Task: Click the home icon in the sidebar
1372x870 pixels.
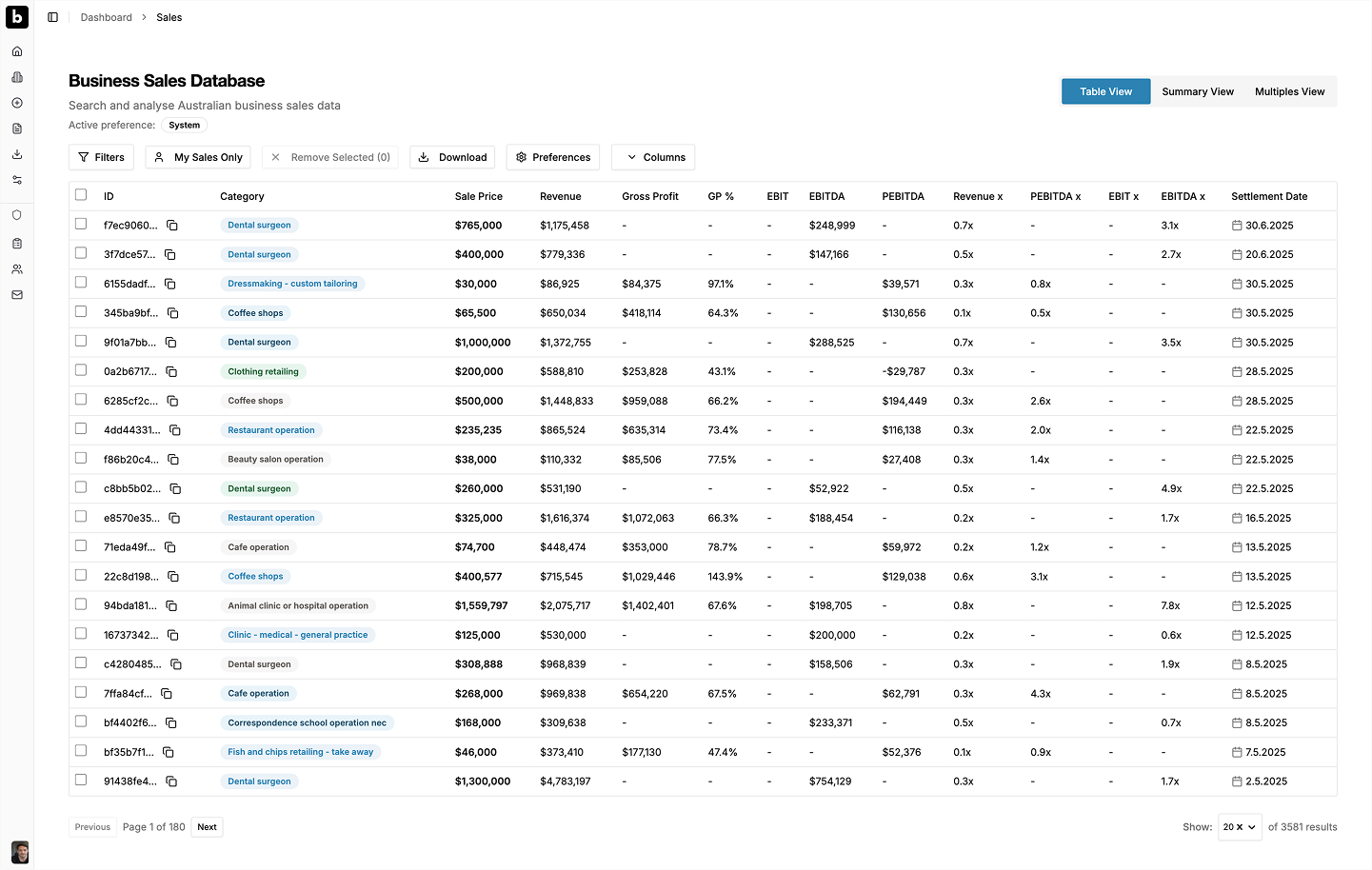Action: (x=17, y=51)
